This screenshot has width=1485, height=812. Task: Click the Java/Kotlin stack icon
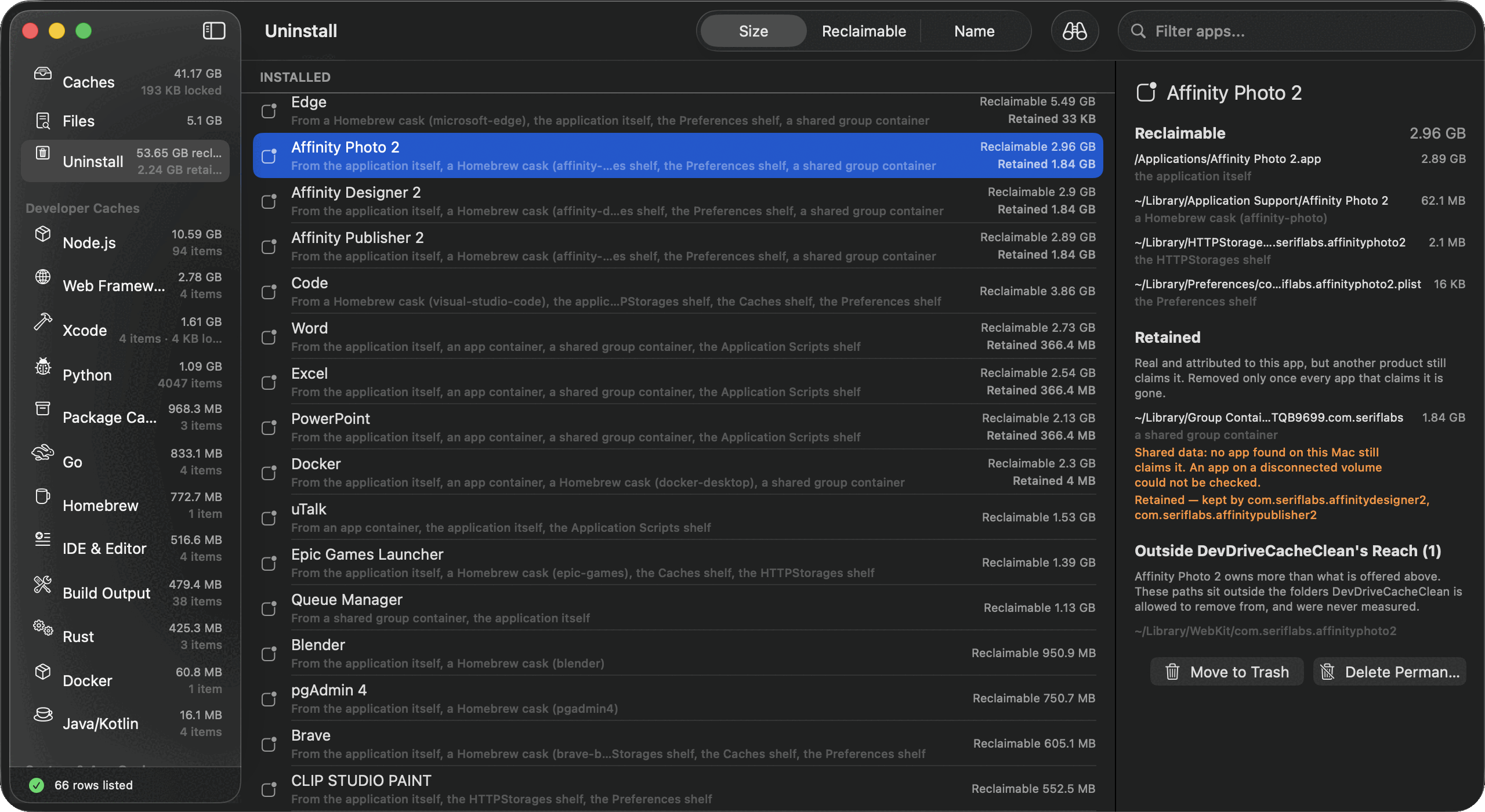[43, 715]
